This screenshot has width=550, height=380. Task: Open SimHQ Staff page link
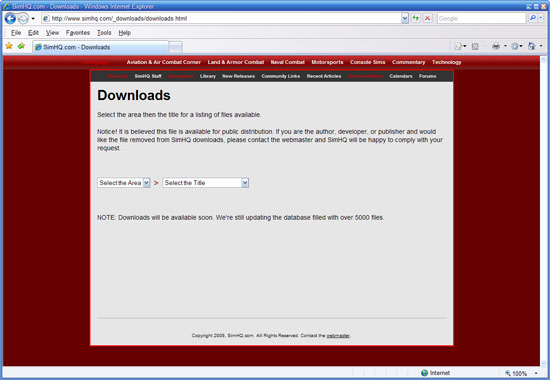(148, 76)
